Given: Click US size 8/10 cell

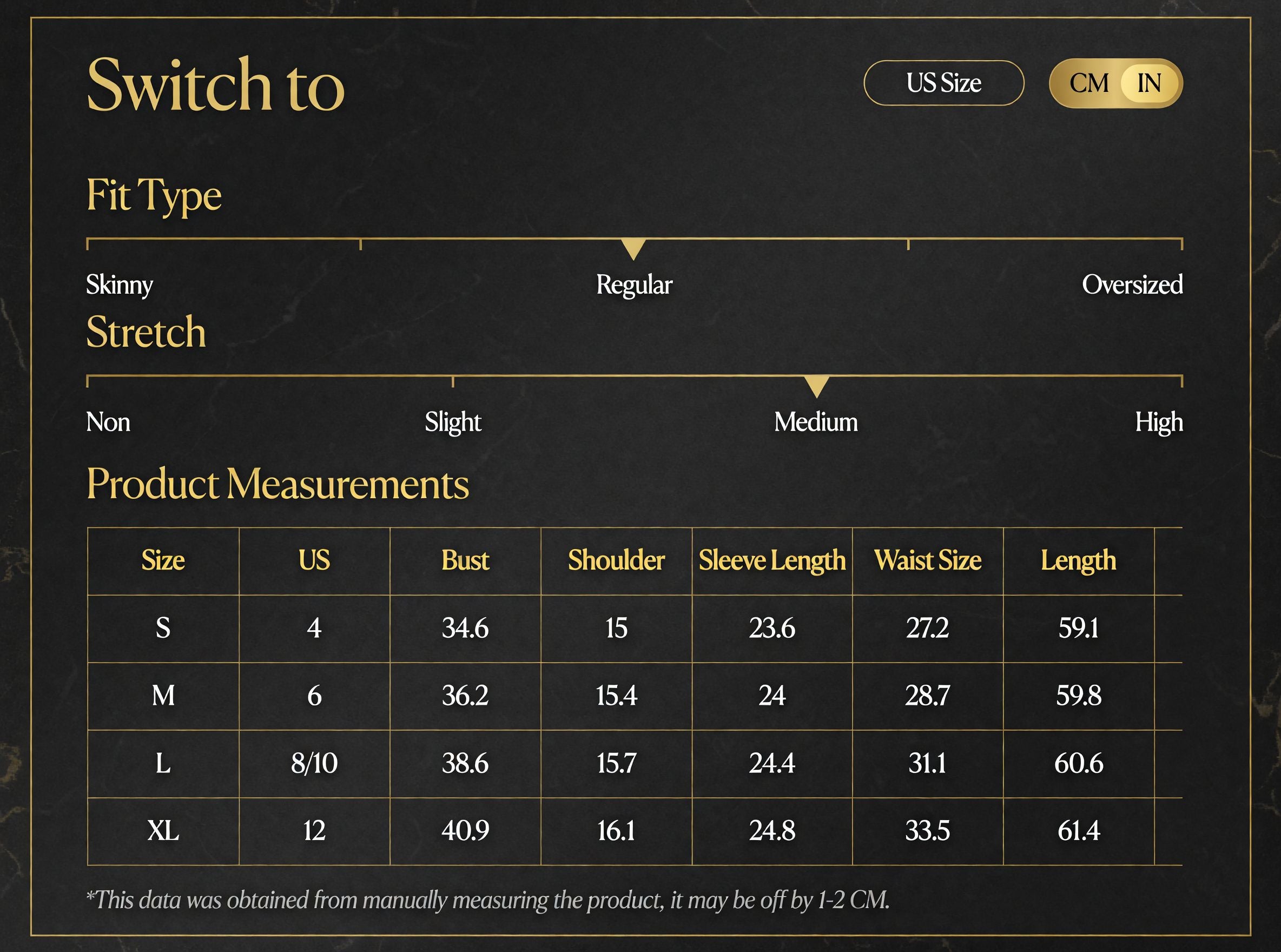Looking at the screenshot, I should 314,764.
